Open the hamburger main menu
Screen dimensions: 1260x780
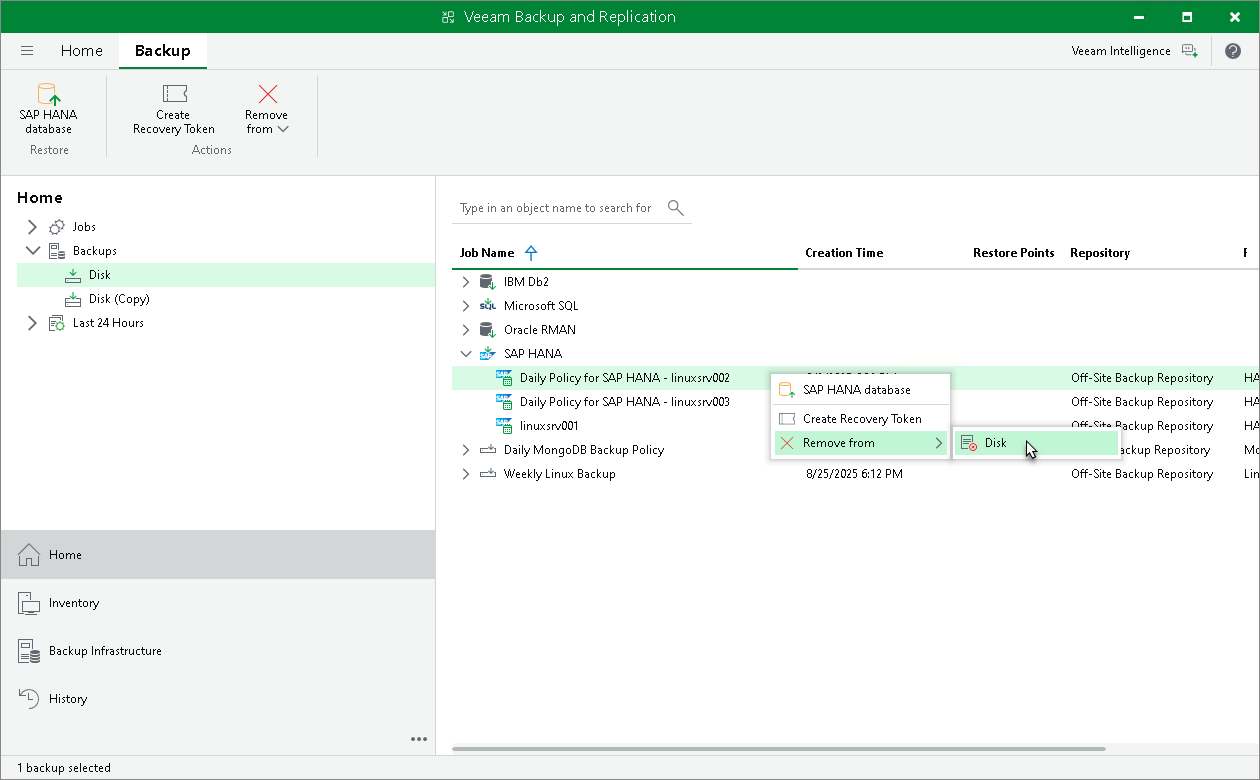tap(27, 51)
